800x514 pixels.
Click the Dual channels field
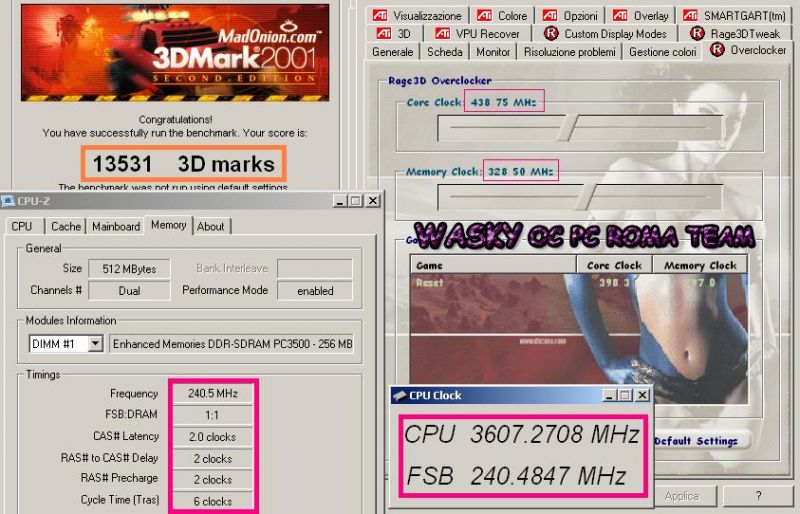[129, 290]
